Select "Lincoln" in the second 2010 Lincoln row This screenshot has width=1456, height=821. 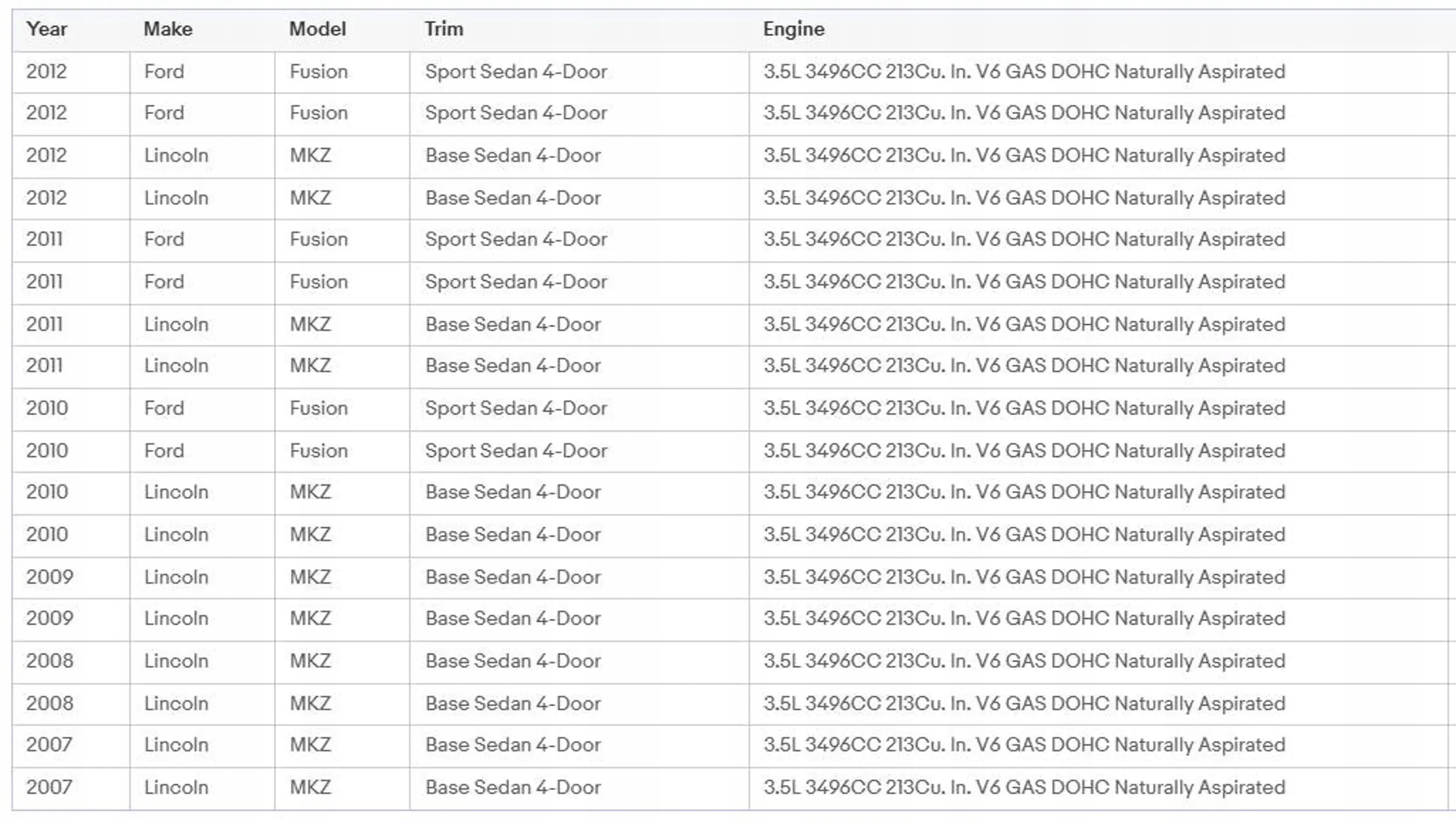(x=176, y=535)
